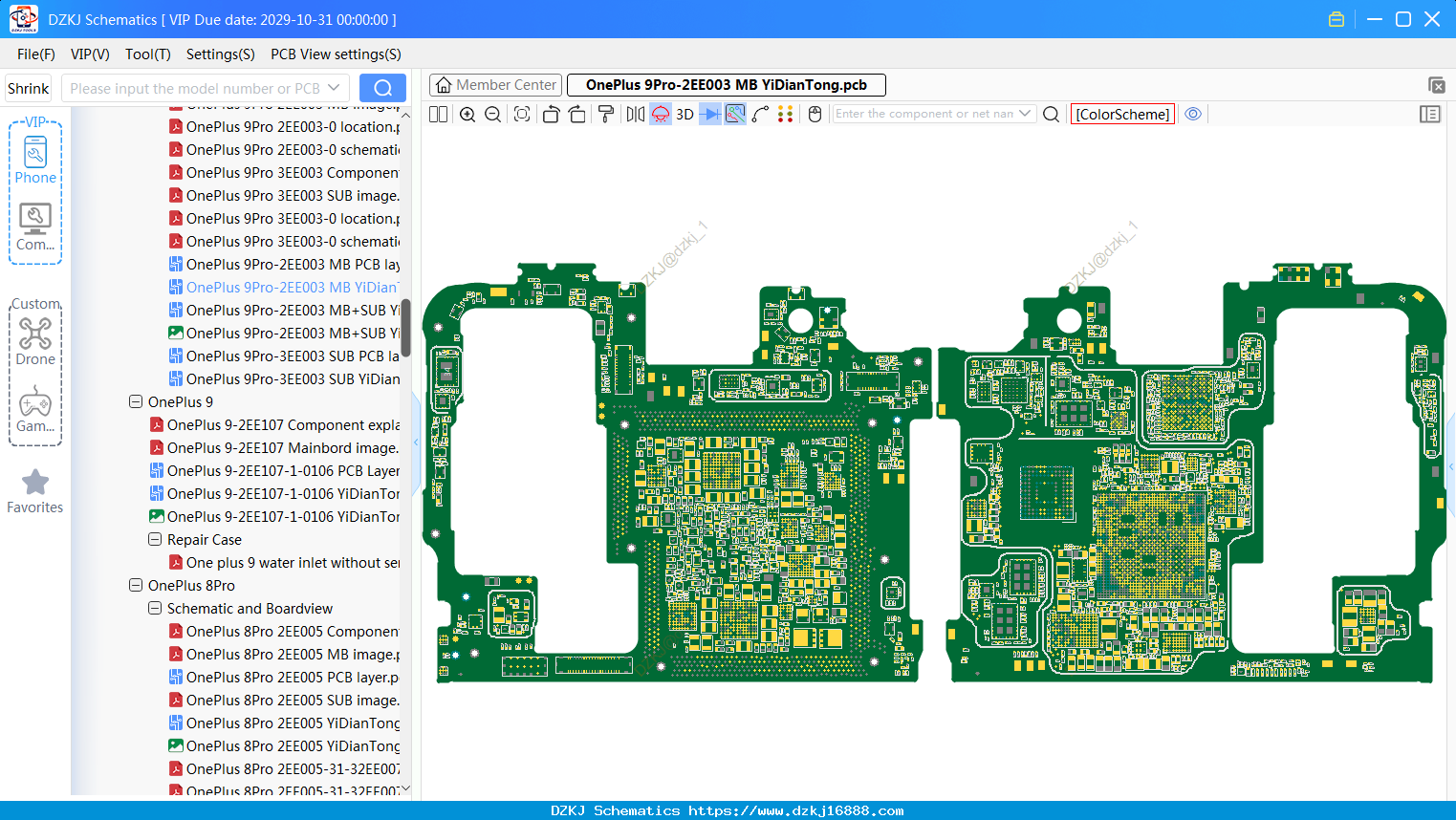Collapse the OnePlus 8Pro tree node
Screen dimensions: 1456x820
click(x=136, y=586)
